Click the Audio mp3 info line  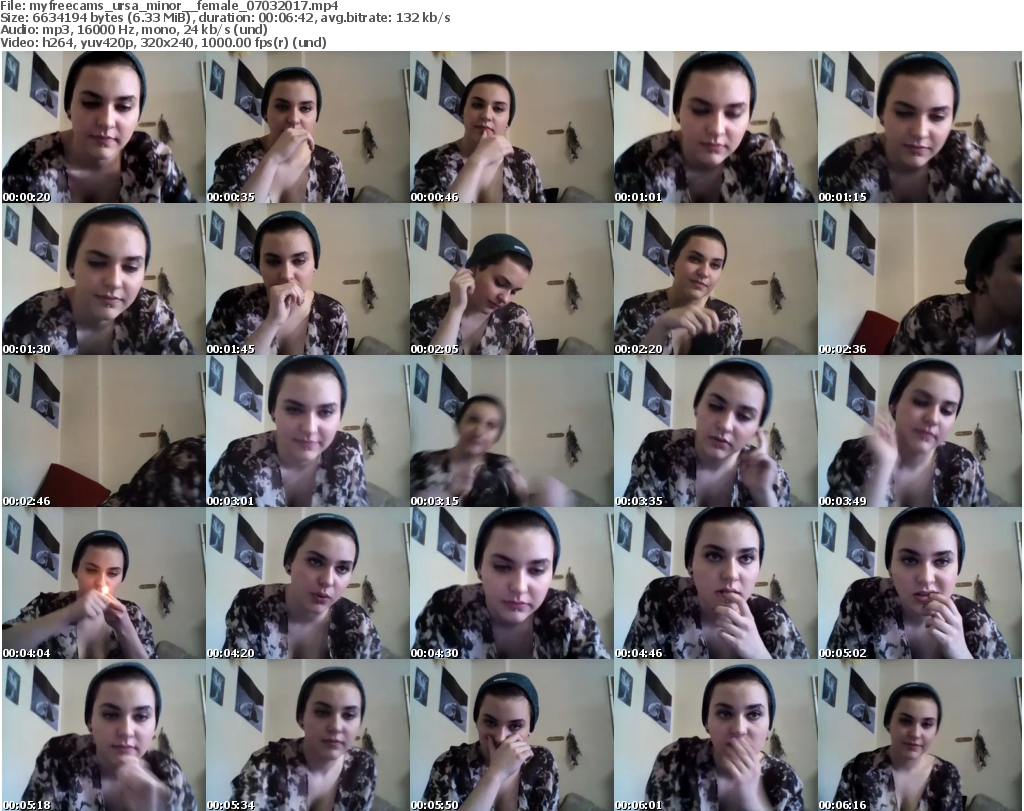134,30
